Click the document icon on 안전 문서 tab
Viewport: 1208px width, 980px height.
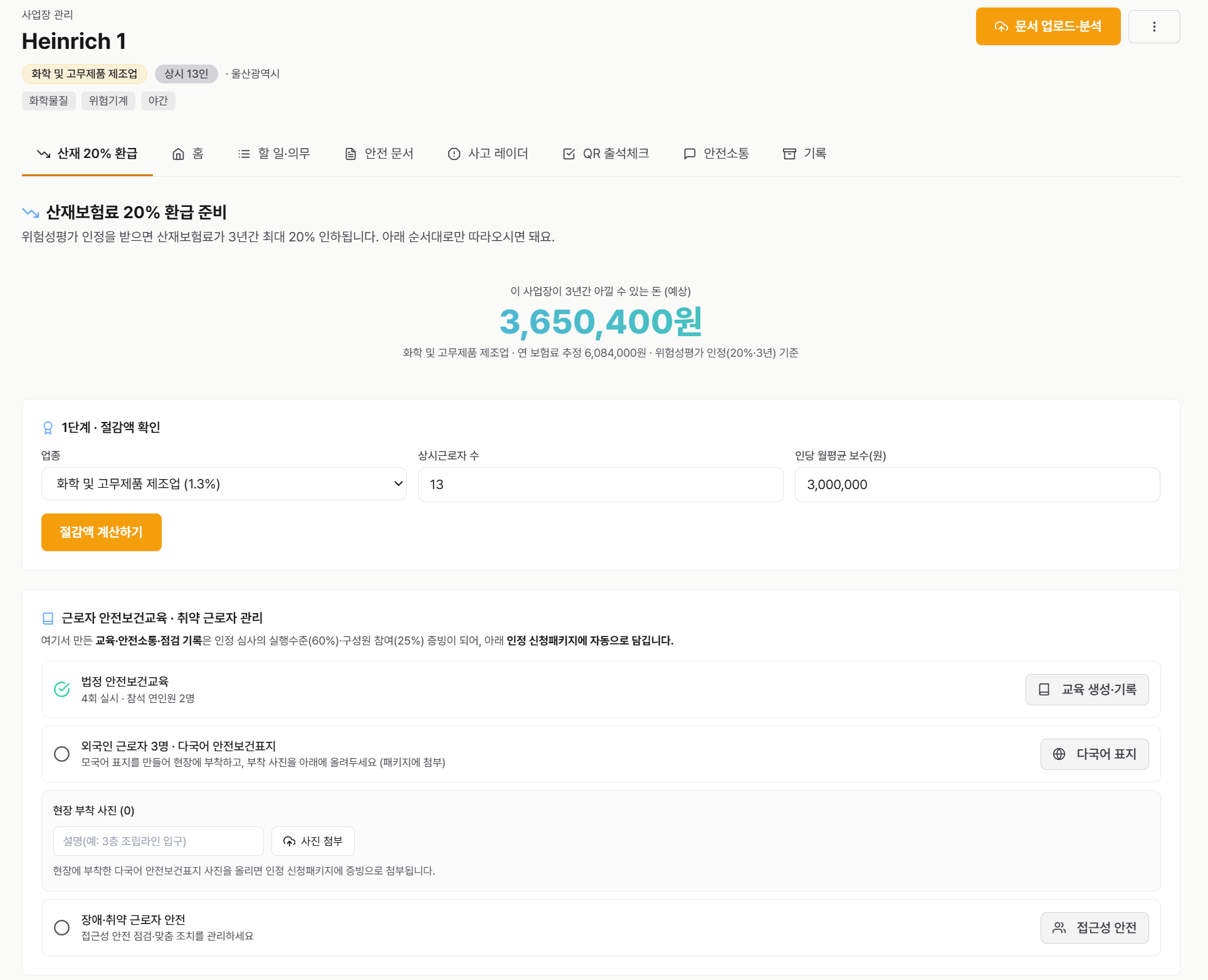pos(350,154)
